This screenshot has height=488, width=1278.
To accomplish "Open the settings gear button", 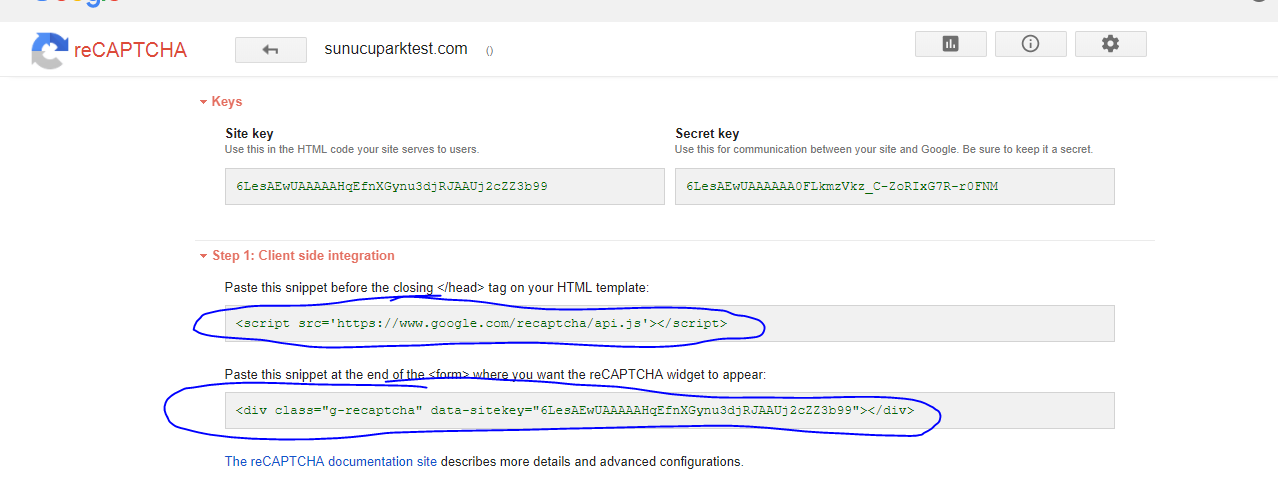I will coord(1111,44).
